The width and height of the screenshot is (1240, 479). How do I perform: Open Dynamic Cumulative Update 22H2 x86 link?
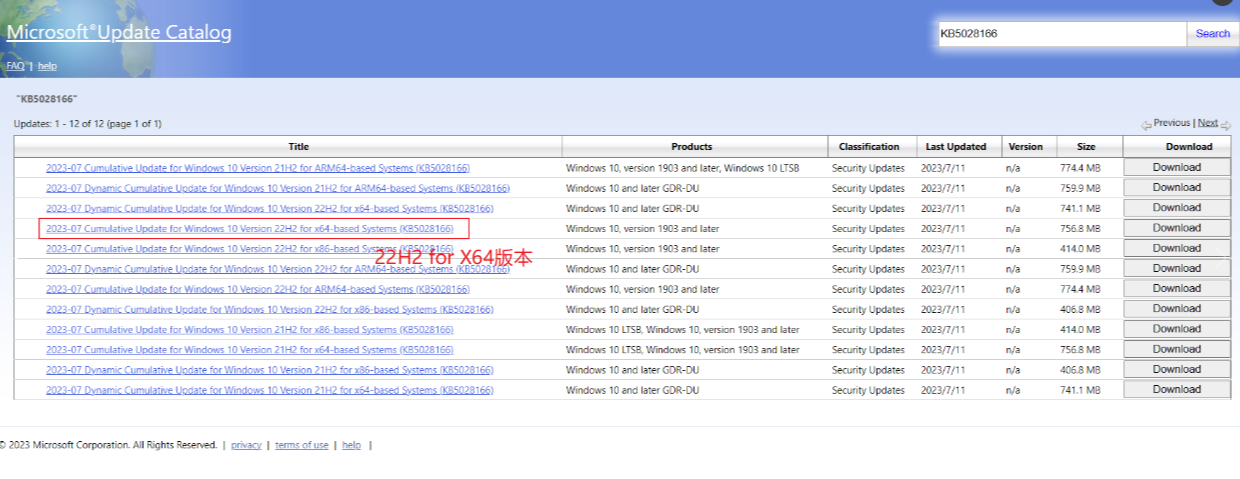pyautogui.click(x=270, y=309)
